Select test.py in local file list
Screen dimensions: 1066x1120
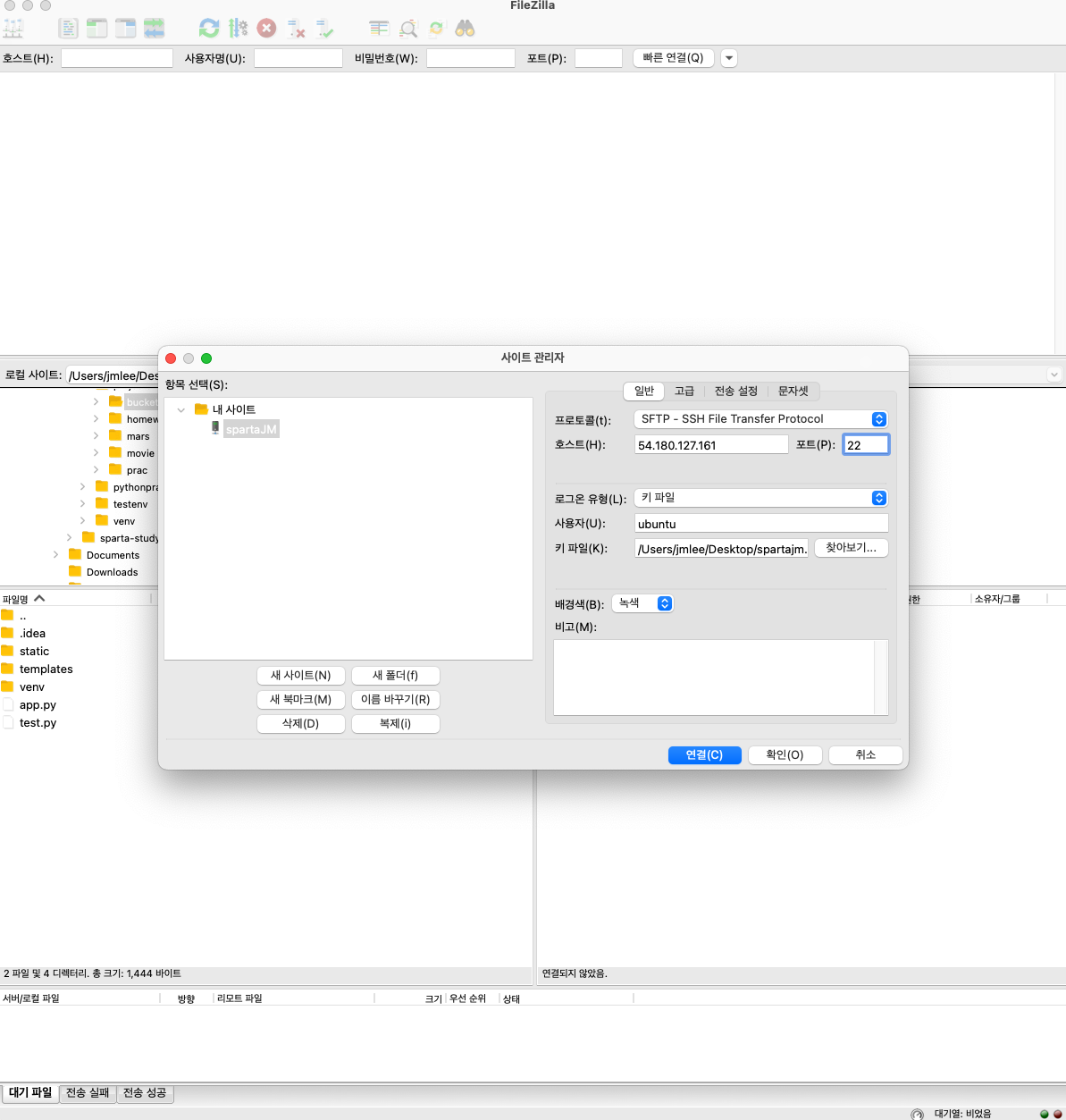(x=38, y=722)
